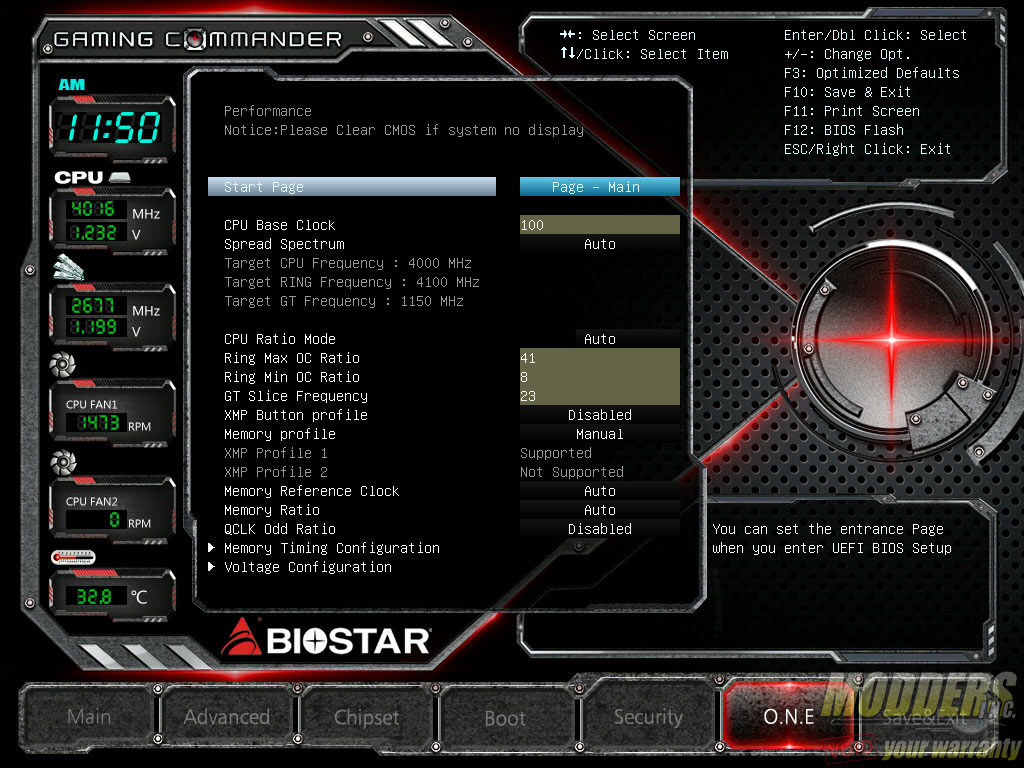
Task: Change Memory Reference Clock Auto option
Action: 600,490
